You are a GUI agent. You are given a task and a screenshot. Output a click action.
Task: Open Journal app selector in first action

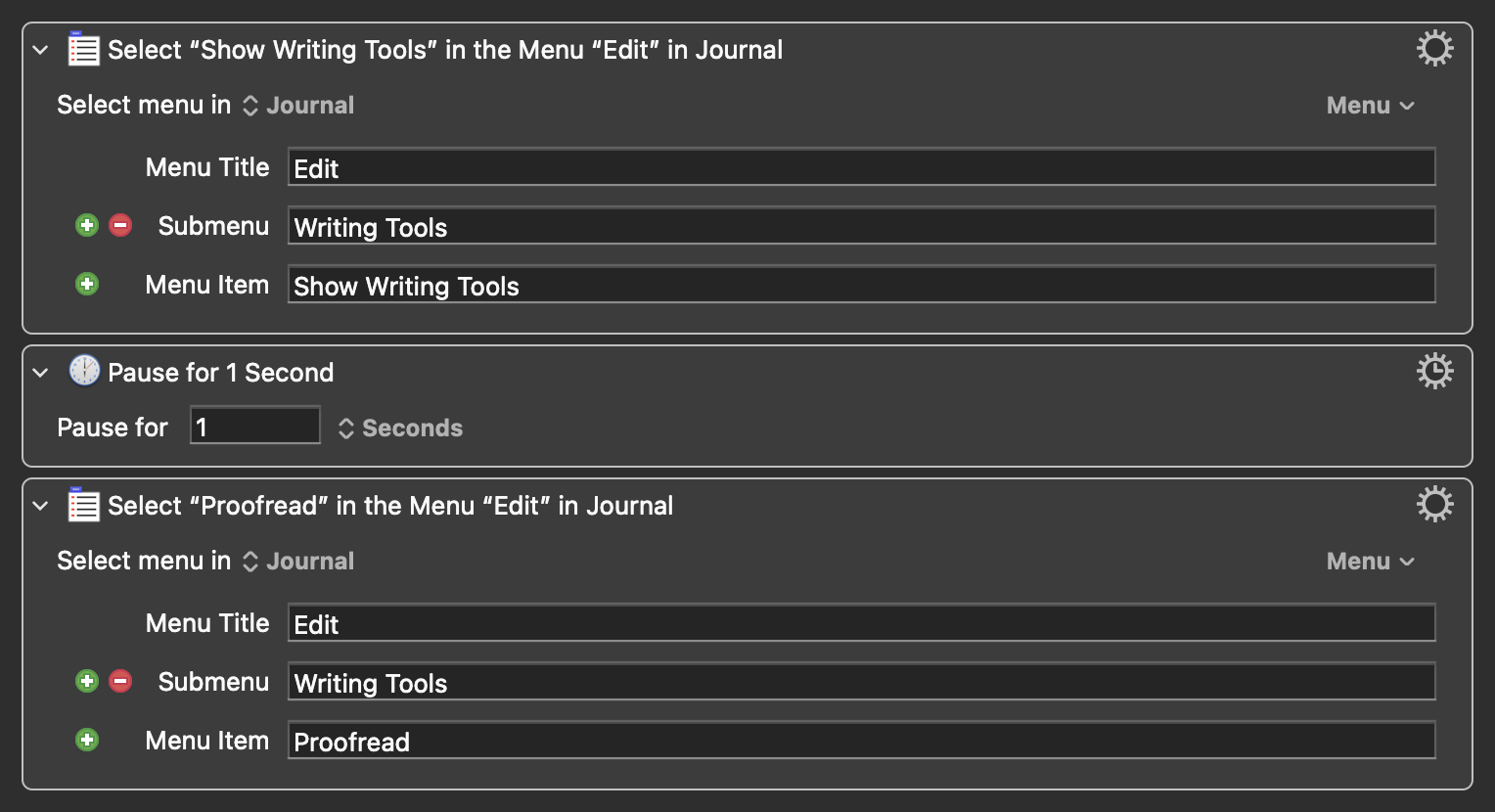click(x=298, y=106)
